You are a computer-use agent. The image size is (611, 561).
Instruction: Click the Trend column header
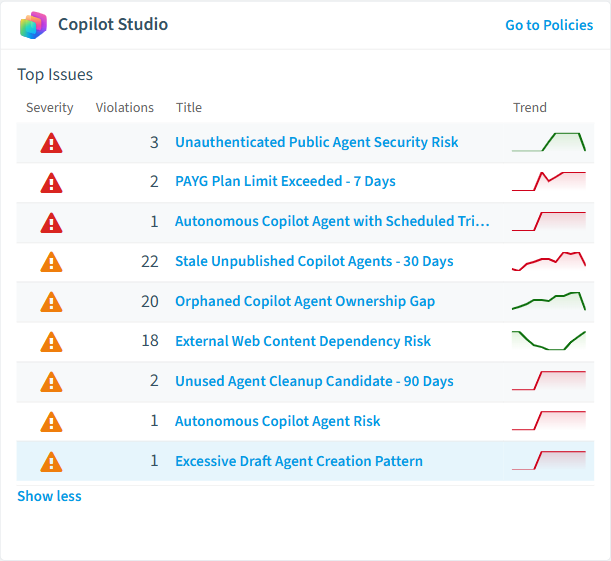pos(530,108)
